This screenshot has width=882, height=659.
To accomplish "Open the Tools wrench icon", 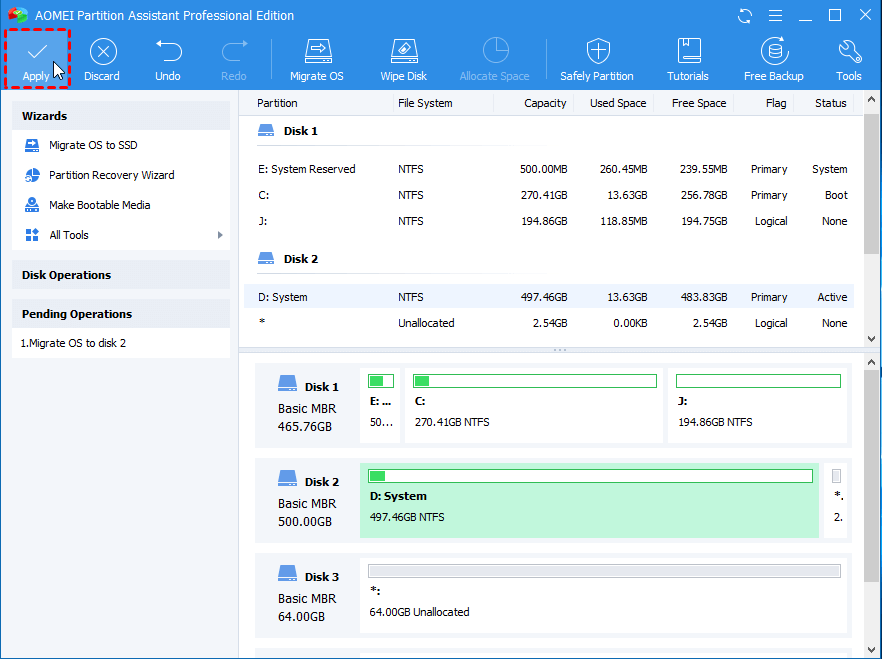I will coord(849,52).
